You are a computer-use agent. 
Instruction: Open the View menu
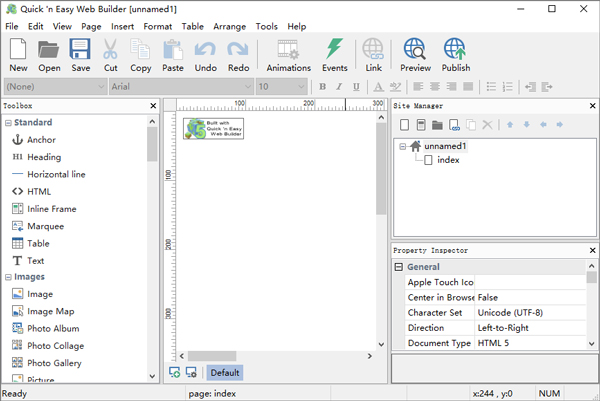tap(62, 26)
